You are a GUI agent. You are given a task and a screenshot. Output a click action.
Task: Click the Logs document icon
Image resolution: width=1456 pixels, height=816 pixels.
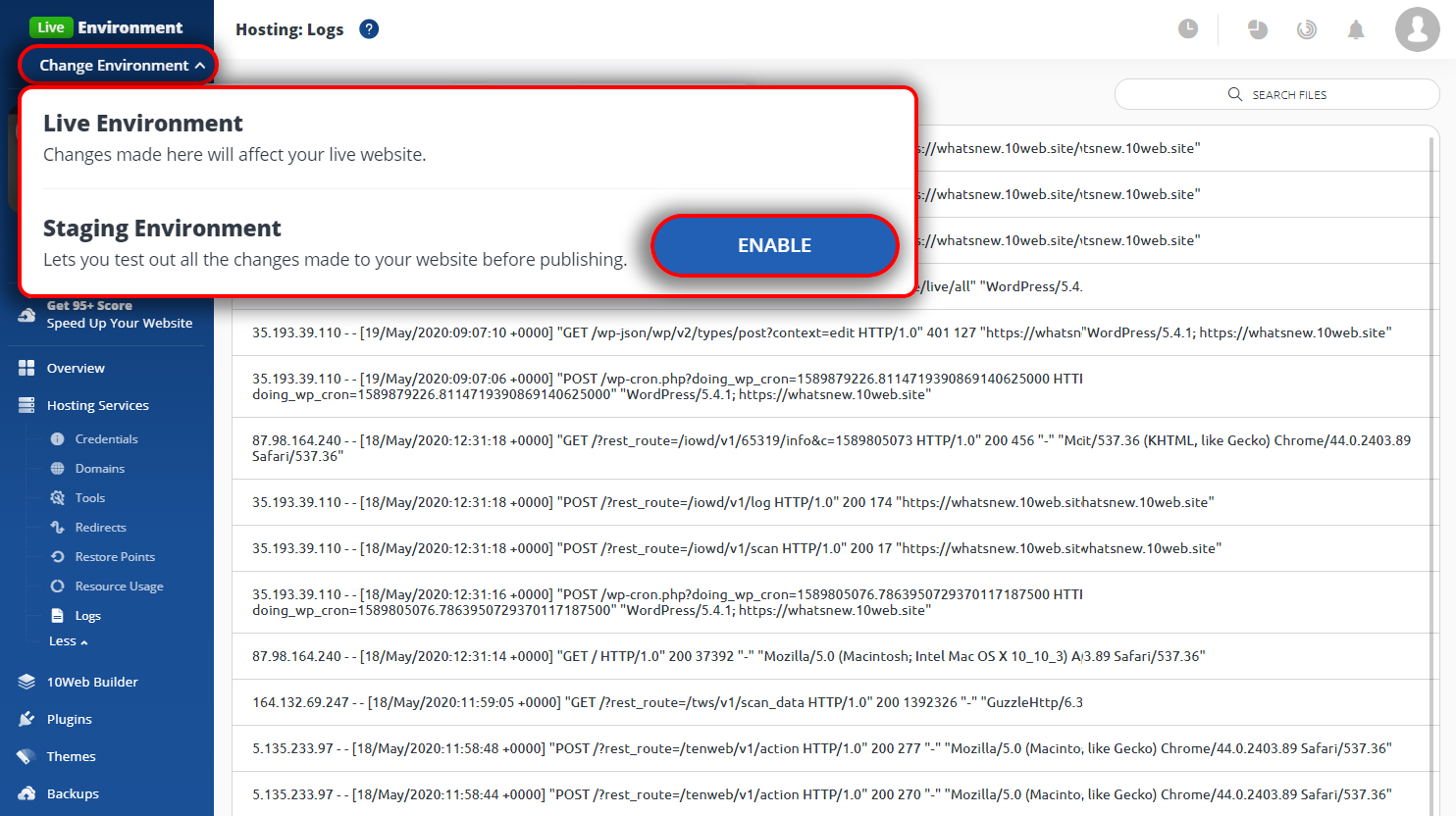pos(57,616)
